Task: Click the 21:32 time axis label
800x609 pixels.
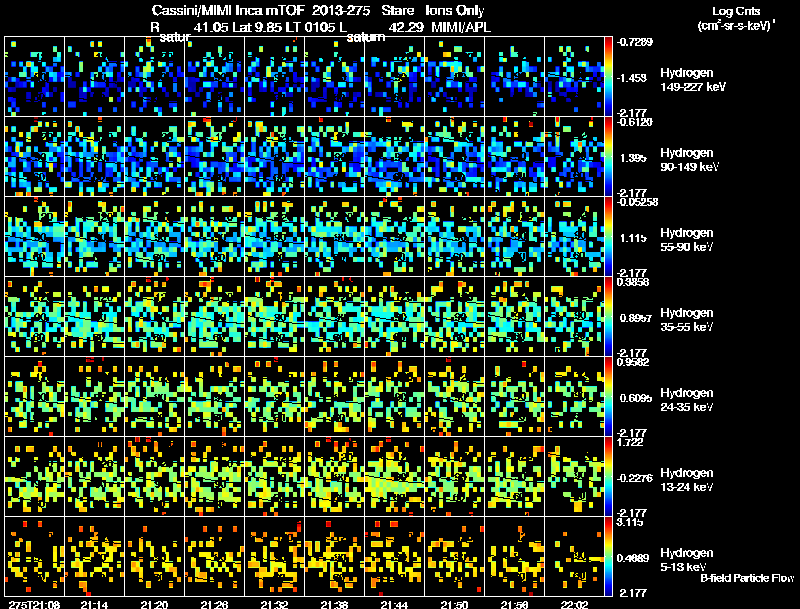Action: click(x=274, y=604)
